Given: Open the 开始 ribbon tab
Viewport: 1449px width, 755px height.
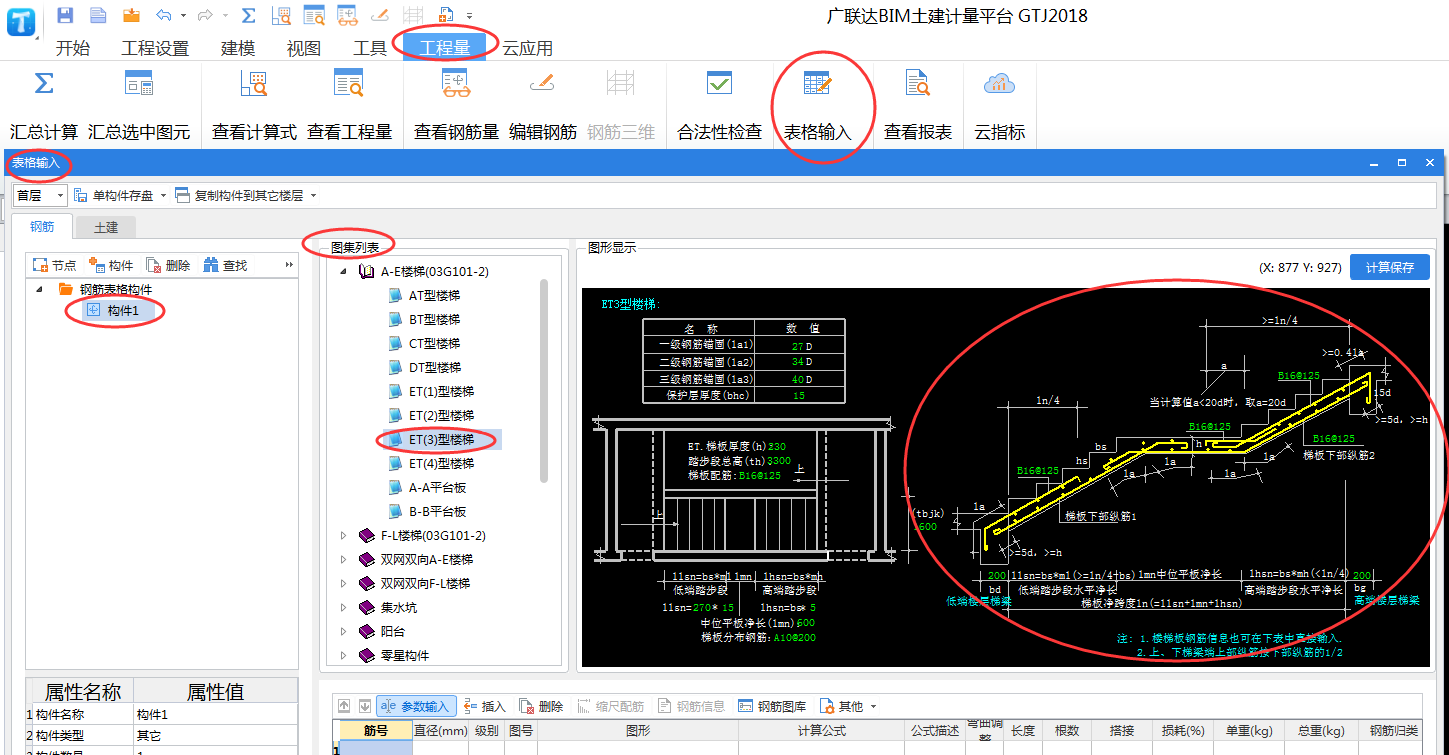Looking at the screenshot, I should [72, 48].
